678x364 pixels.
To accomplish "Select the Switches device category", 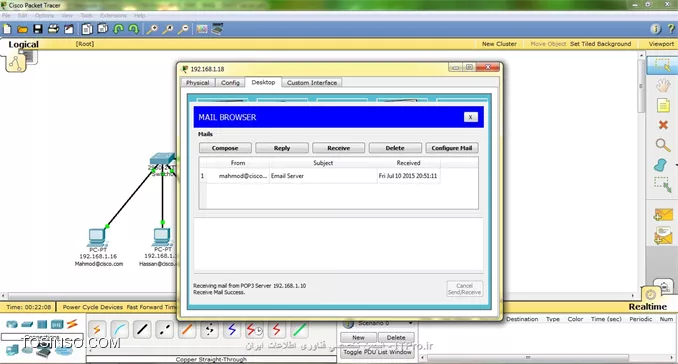I will (27, 324).
